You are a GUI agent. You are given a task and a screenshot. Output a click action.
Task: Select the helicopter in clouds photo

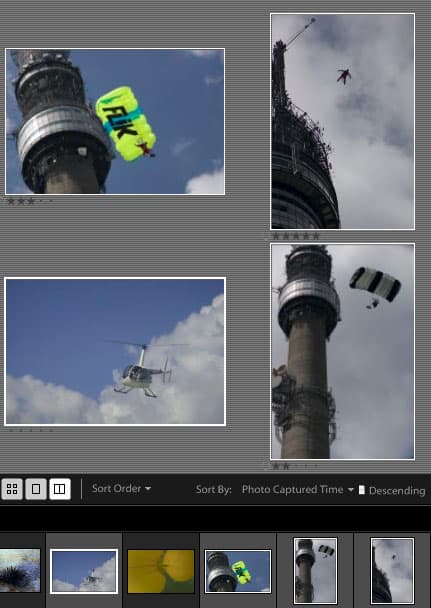(x=115, y=351)
